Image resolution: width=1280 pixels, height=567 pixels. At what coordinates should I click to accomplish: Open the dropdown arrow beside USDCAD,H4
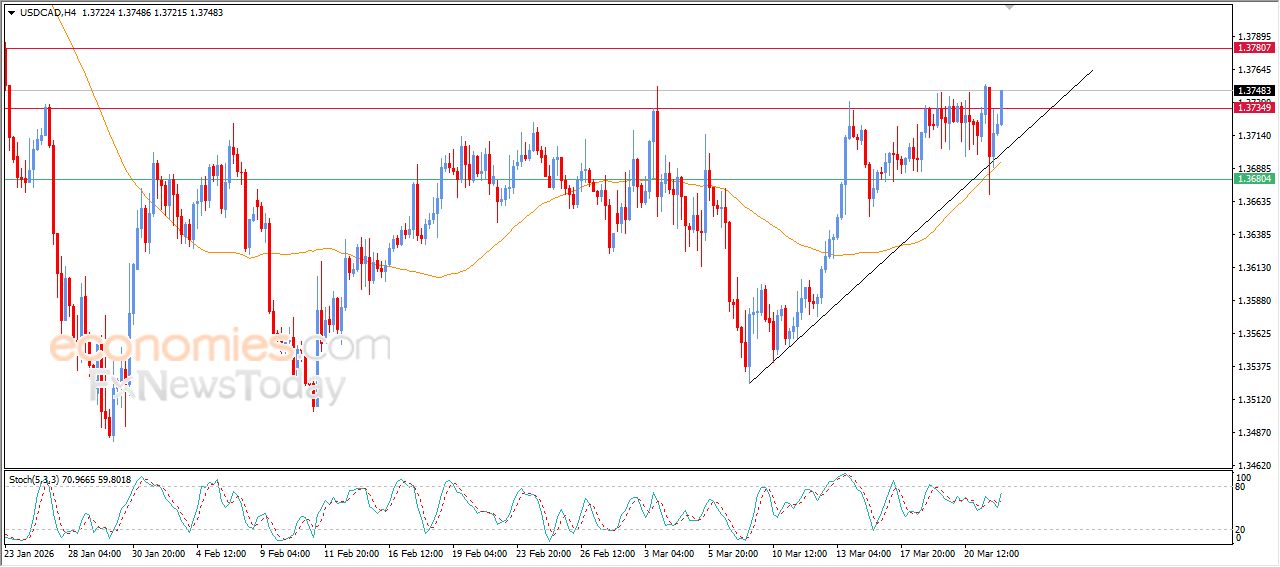point(11,12)
